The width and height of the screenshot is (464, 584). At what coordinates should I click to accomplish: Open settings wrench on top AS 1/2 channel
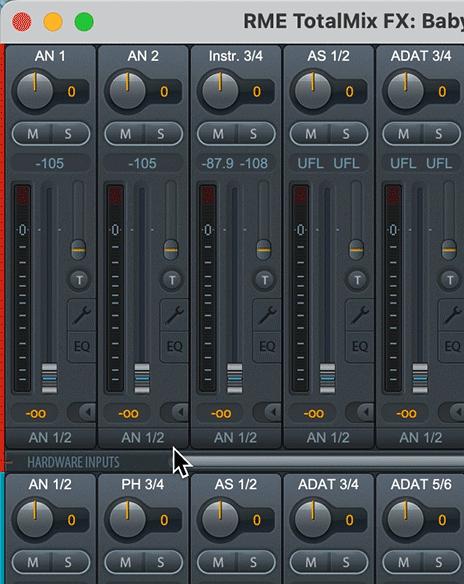(x=360, y=315)
